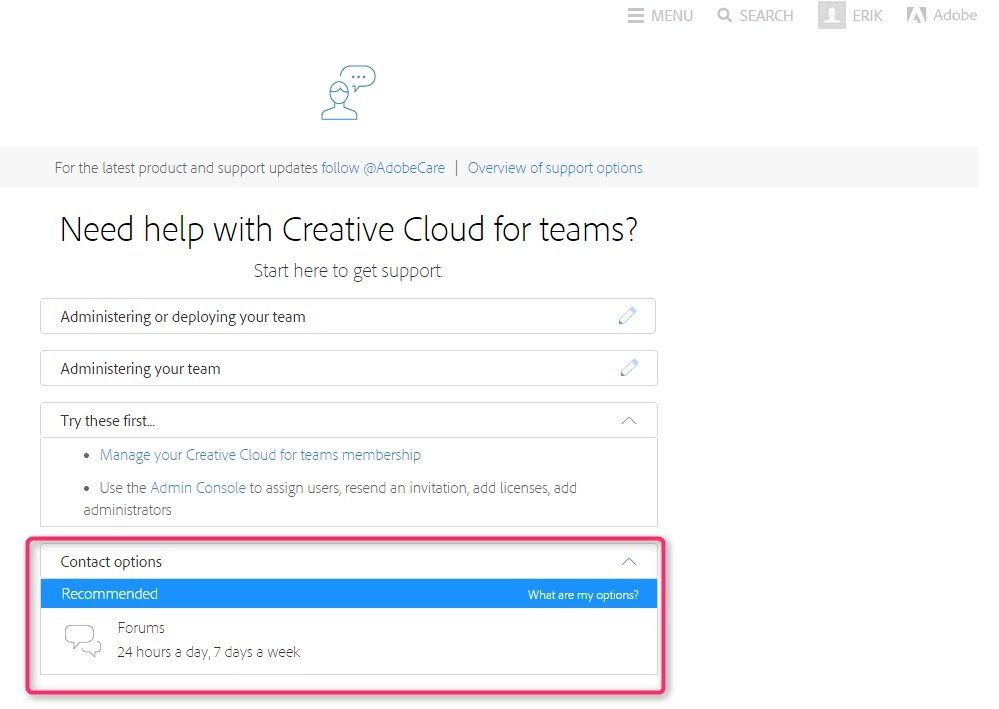Click the Adobe logo icon
The height and width of the screenshot is (709, 999).
(916, 15)
